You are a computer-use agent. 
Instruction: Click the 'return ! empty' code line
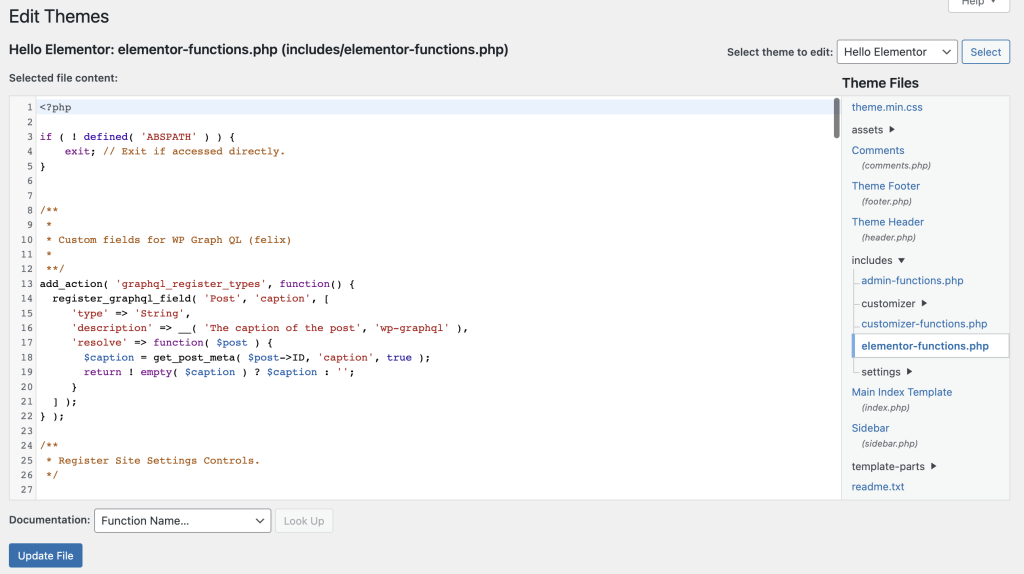click(219, 372)
